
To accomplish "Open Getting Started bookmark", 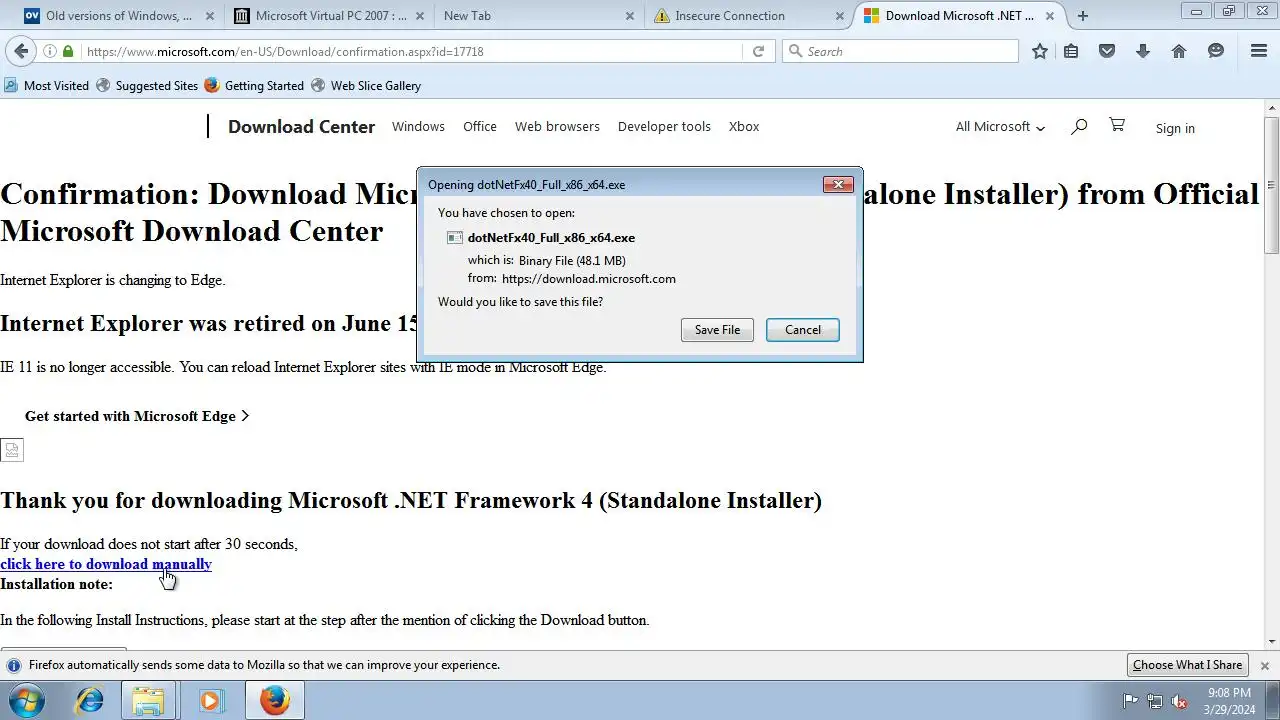I will (254, 86).
